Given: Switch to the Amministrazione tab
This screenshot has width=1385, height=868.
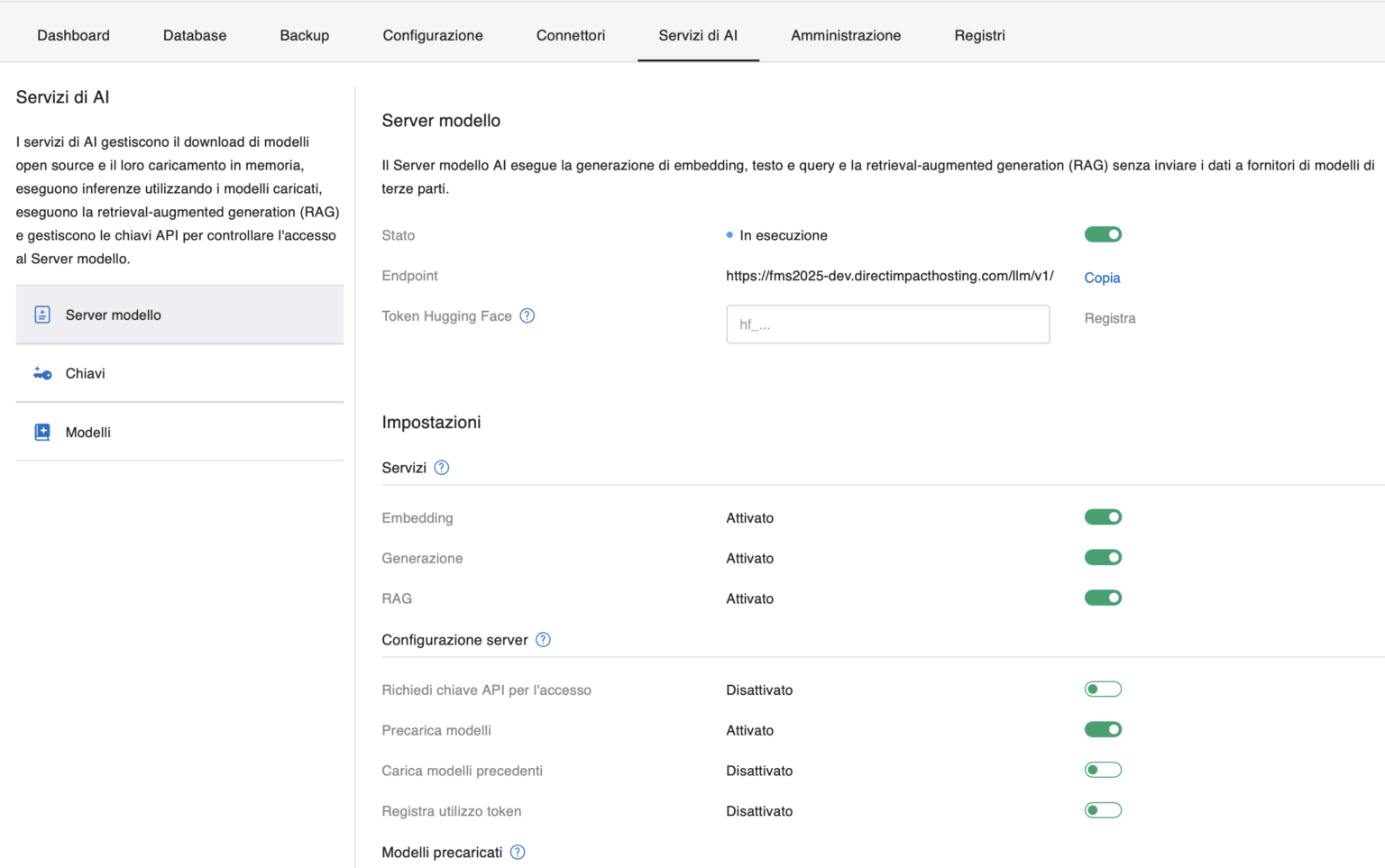Looking at the screenshot, I should (845, 35).
